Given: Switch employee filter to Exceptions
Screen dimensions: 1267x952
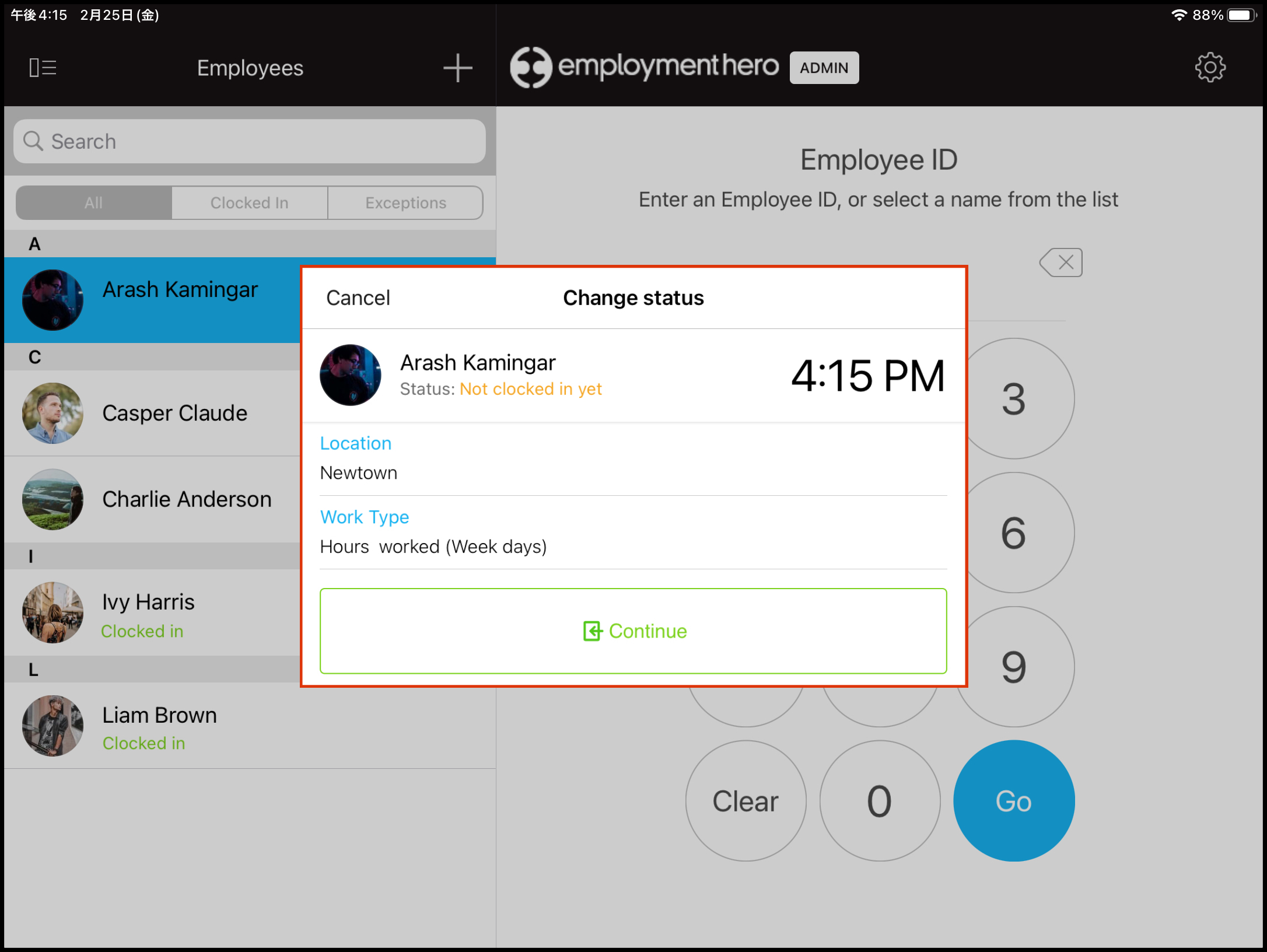Looking at the screenshot, I should 405,202.
